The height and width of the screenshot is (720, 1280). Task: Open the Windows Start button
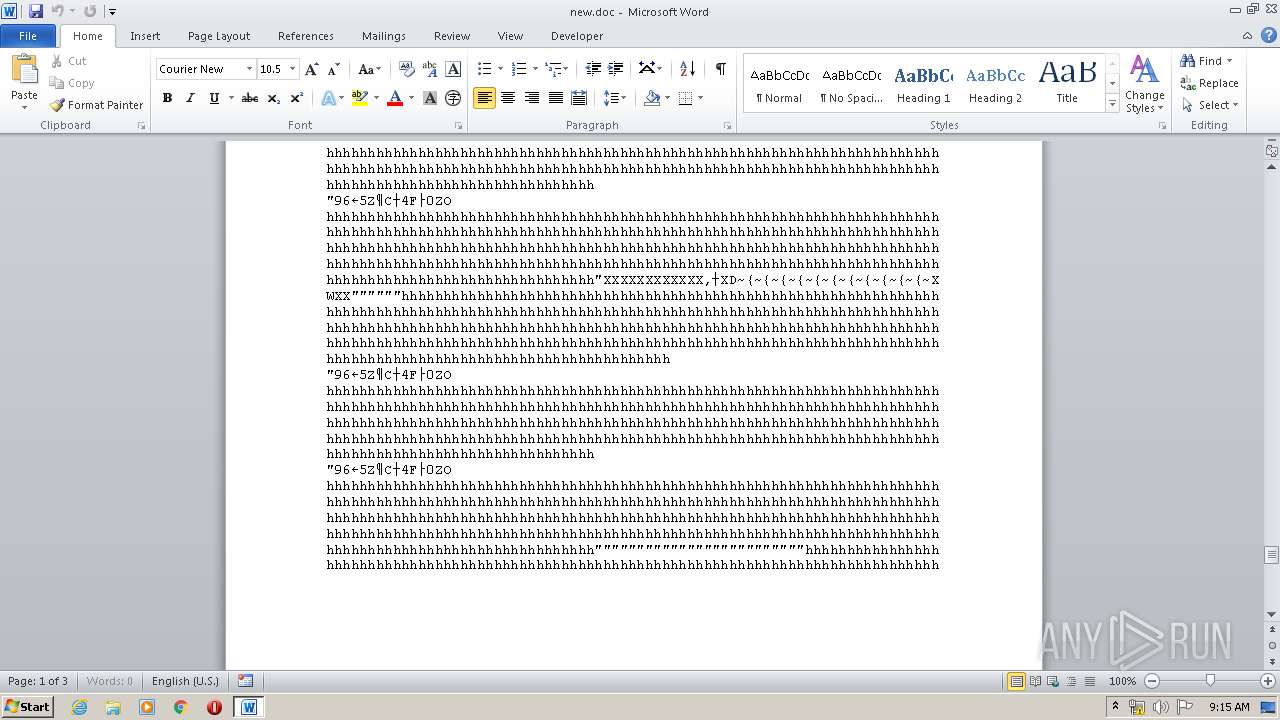[28, 706]
